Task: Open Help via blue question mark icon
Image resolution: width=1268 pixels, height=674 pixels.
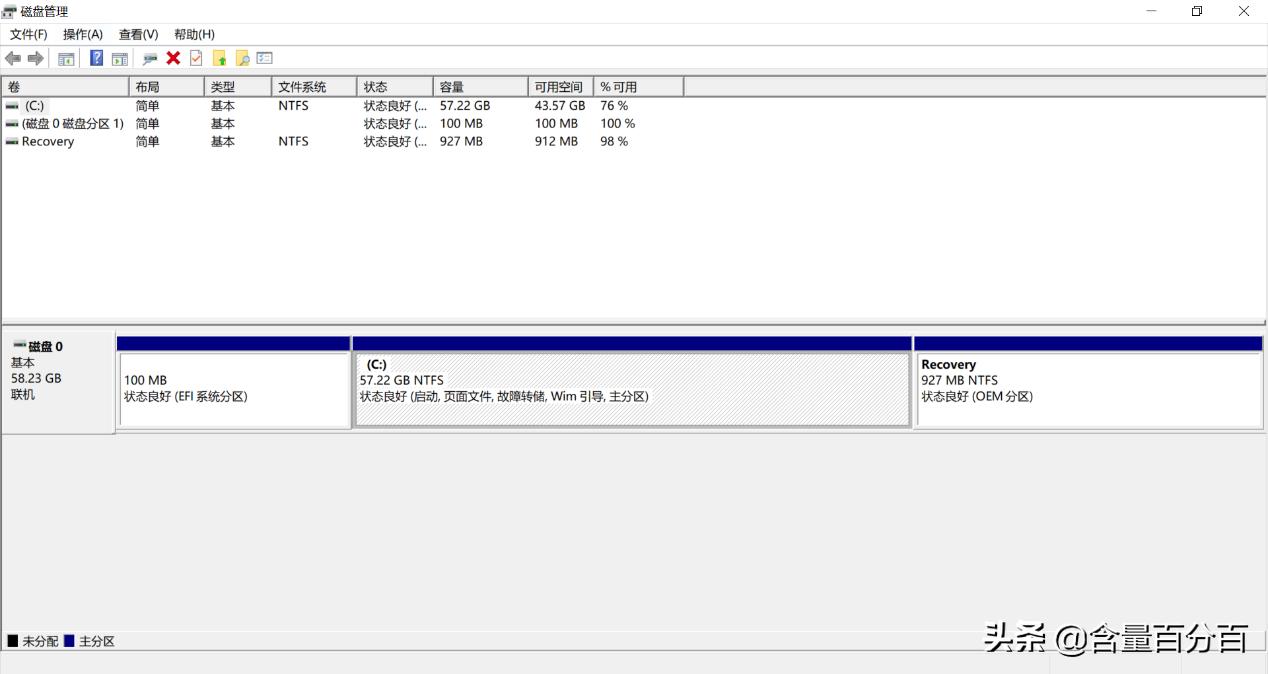Action: [x=97, y=58]
